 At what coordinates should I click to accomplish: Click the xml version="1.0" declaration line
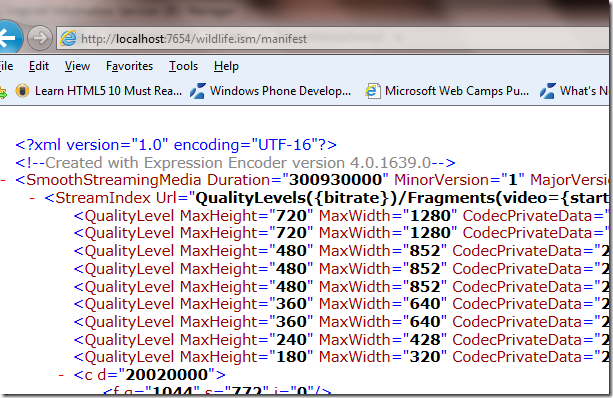[x=176, y=145]
